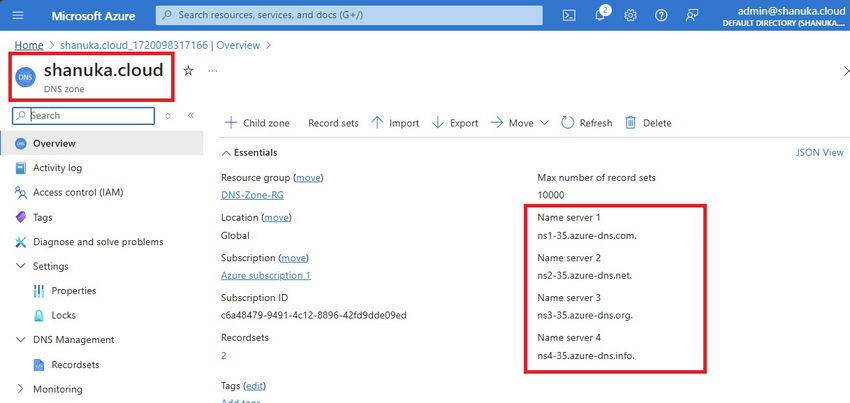Click the Microsoft Azure logo text
Viewport: 850px width, 403px height.
coord(93,16)
